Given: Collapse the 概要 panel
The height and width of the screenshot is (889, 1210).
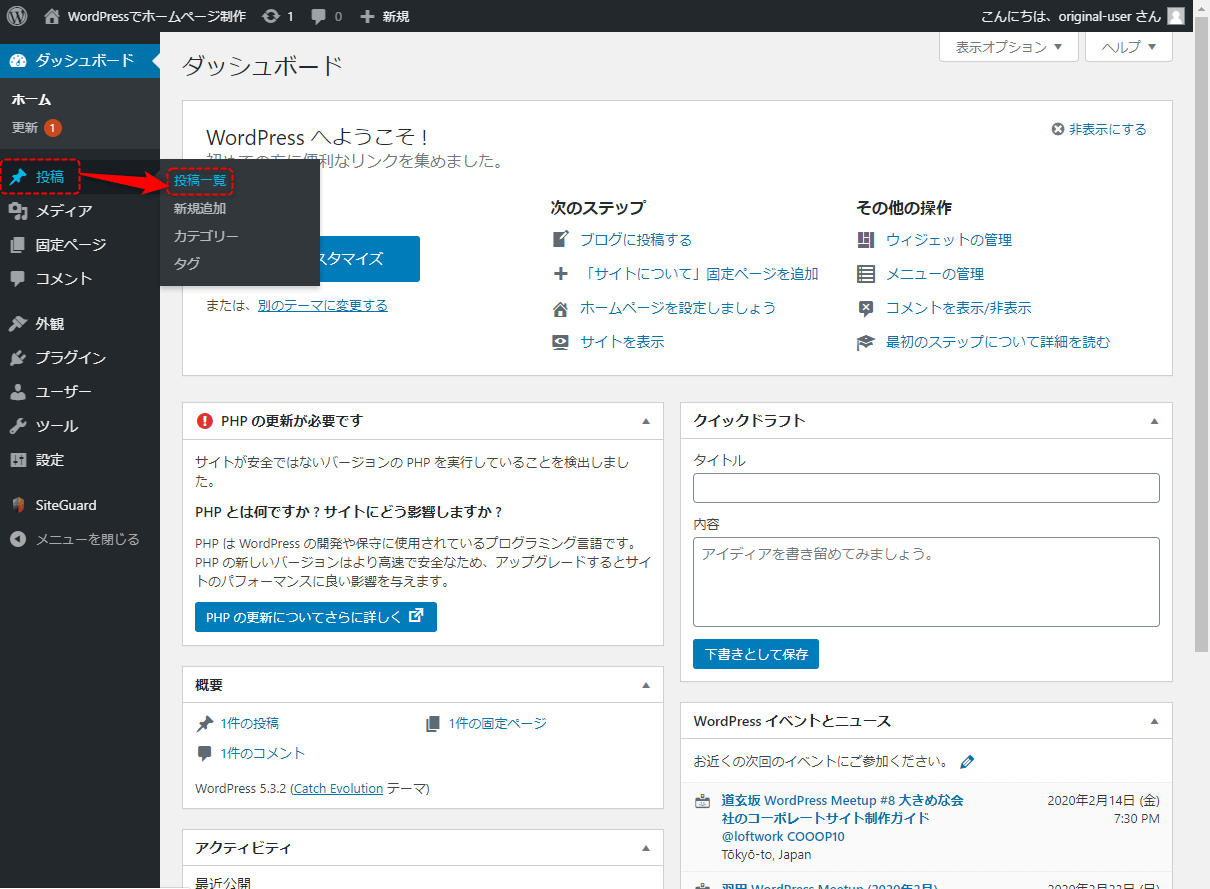Looking at the screenshot, I should (646, 685).
